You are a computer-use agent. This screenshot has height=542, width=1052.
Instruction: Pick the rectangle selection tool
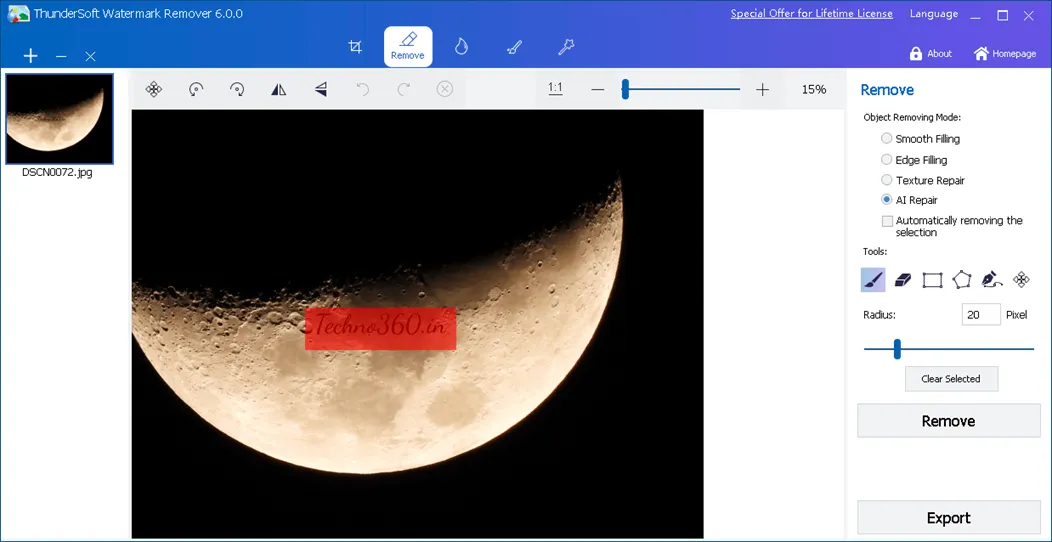coord(932,280)
